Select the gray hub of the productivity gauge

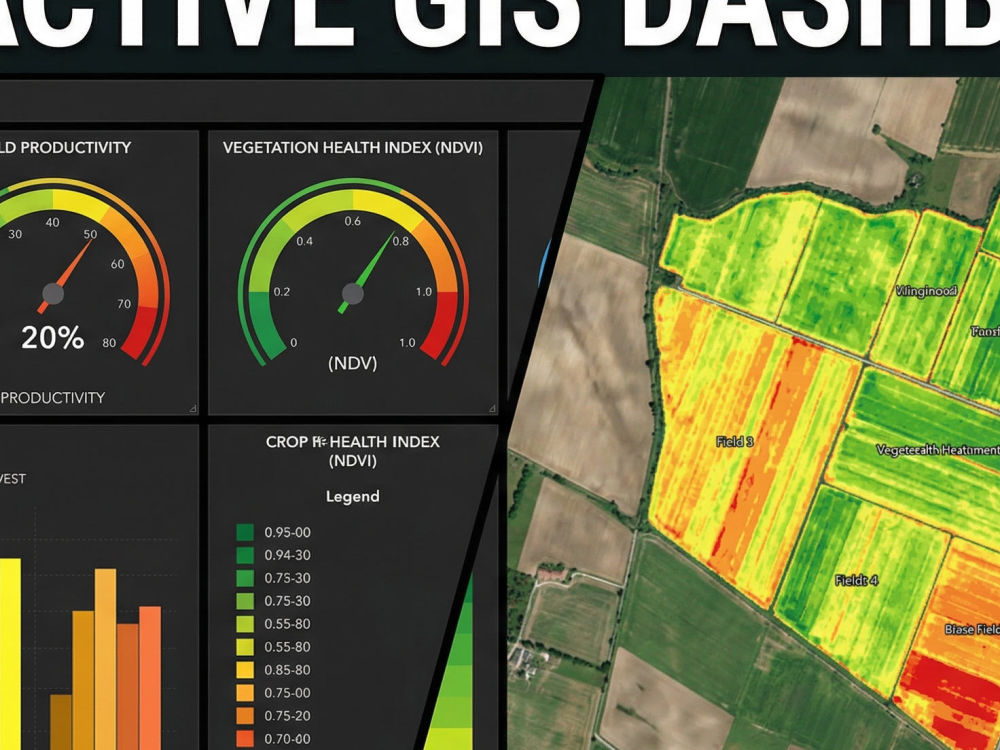(x=53, y=294)
